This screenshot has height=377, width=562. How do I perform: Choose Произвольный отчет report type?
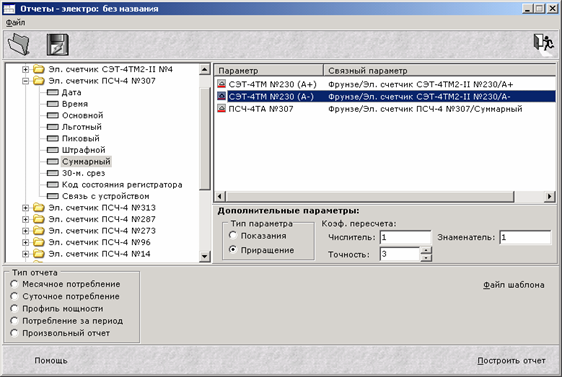tap(14, 333)
